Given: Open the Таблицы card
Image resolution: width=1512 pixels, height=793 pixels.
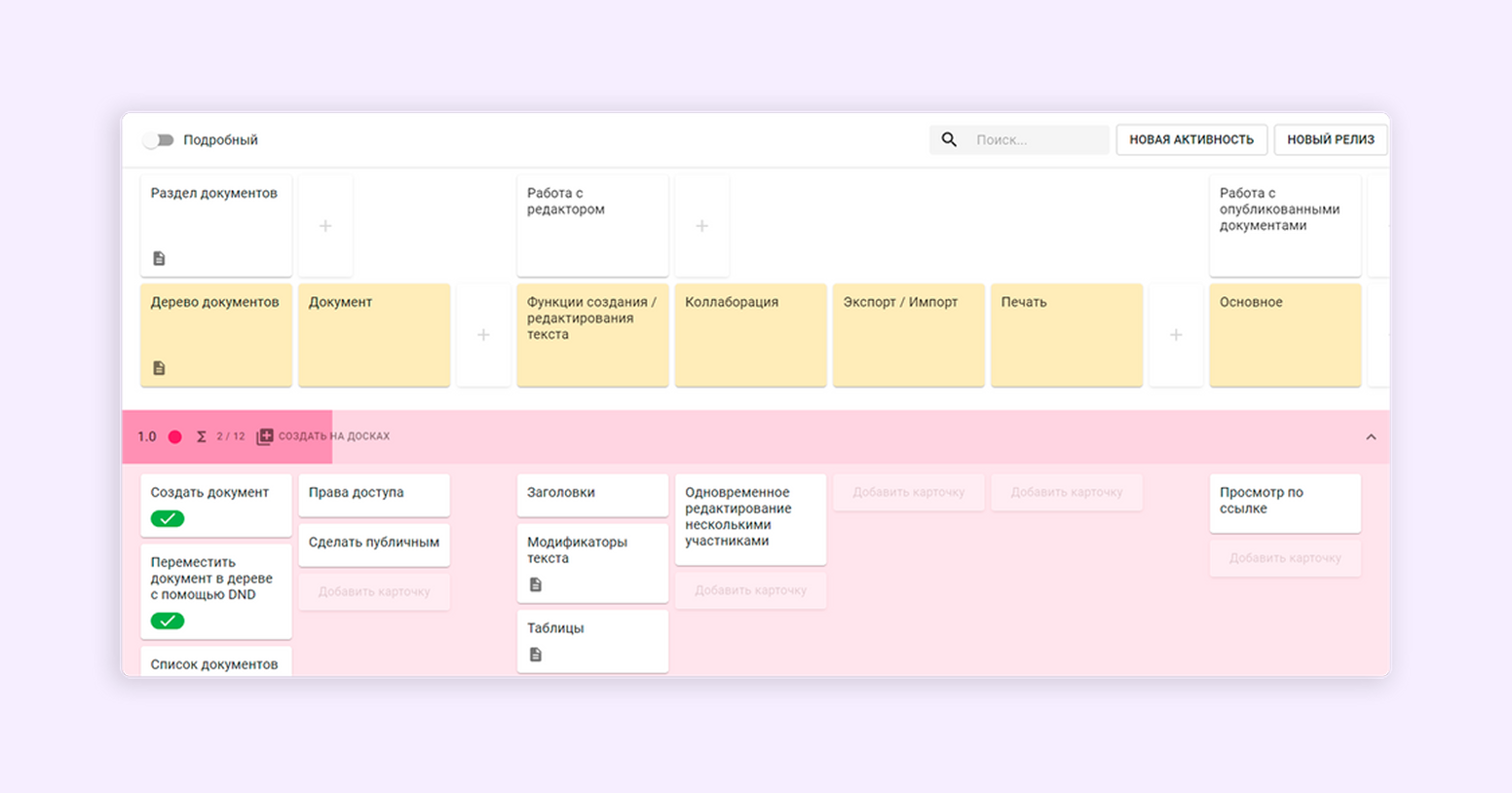Looking at the screenshot, I should tap(592, 641).
